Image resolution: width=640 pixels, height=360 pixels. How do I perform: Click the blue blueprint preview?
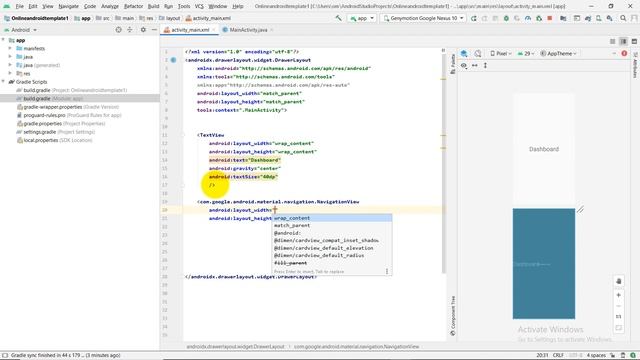click(544, 264)
